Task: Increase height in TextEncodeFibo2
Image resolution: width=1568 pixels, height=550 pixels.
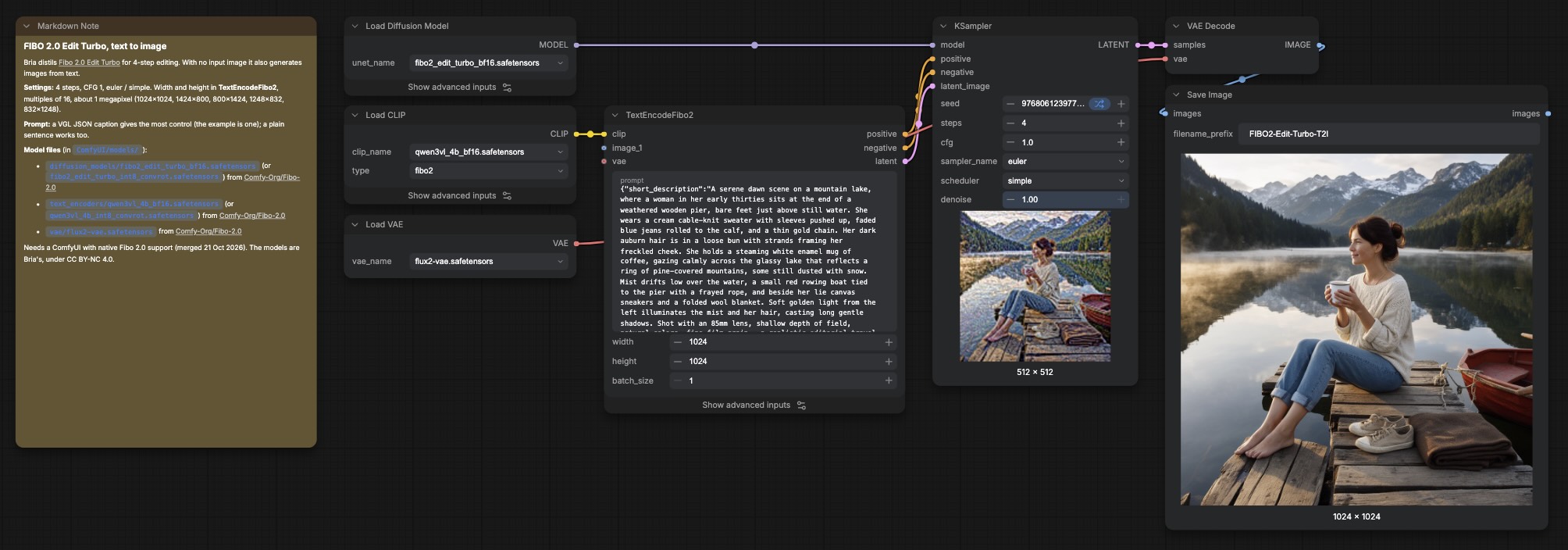Action: pos(889,361)
